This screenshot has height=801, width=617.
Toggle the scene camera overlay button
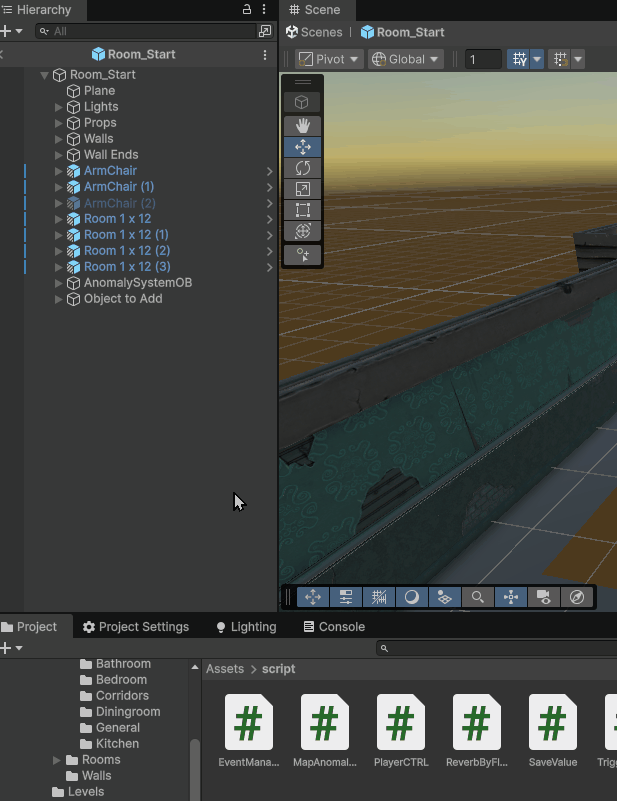[544, 597]
